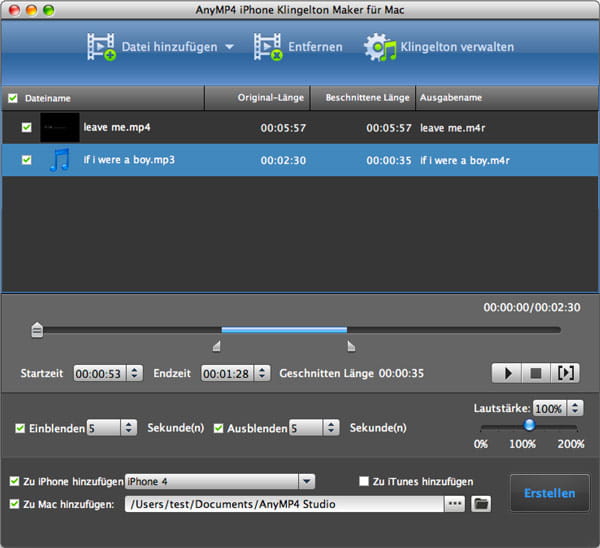Click the output name leave me.m4r
The image size is (600, 548).
(453, 128)
